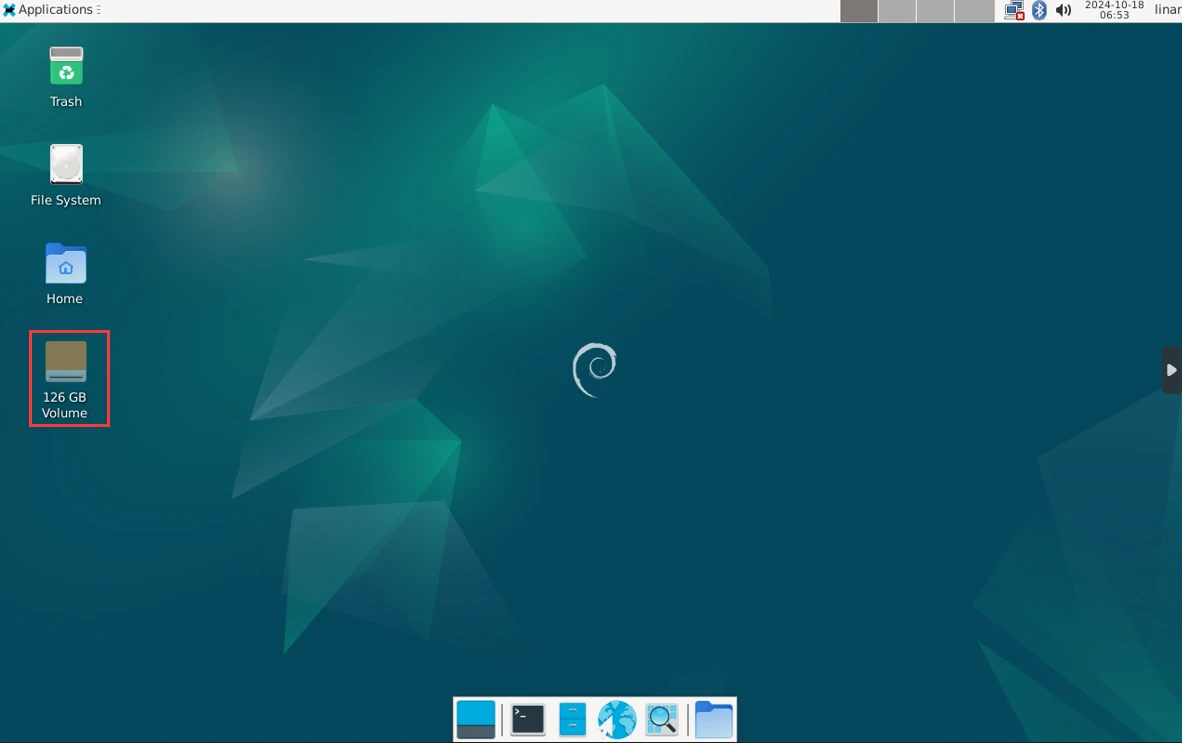This screenshot has height=743, width=1182.
Task: Switch to the second workspace
Action: [898, 11]
